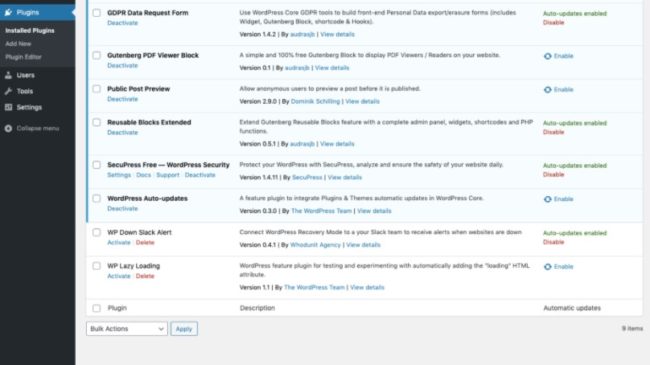Click the Automatic updates column footer label
The image size is (650, 365).
[572, 308]
